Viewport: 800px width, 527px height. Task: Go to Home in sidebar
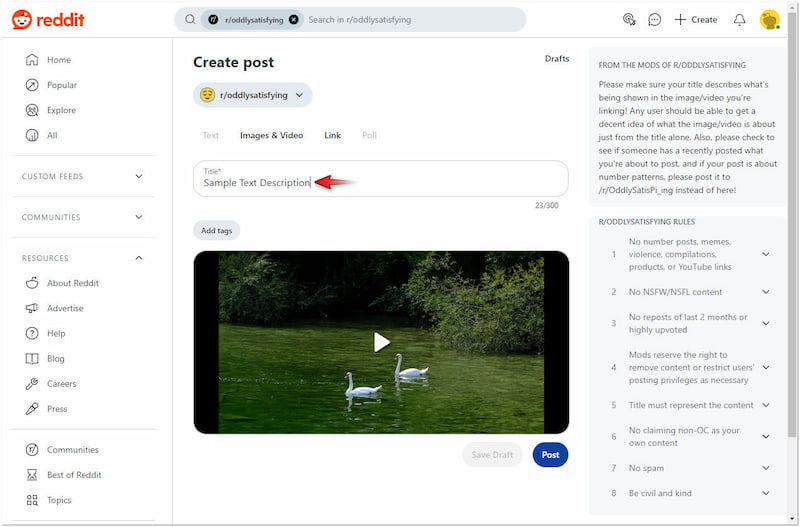tap(58, 60)
